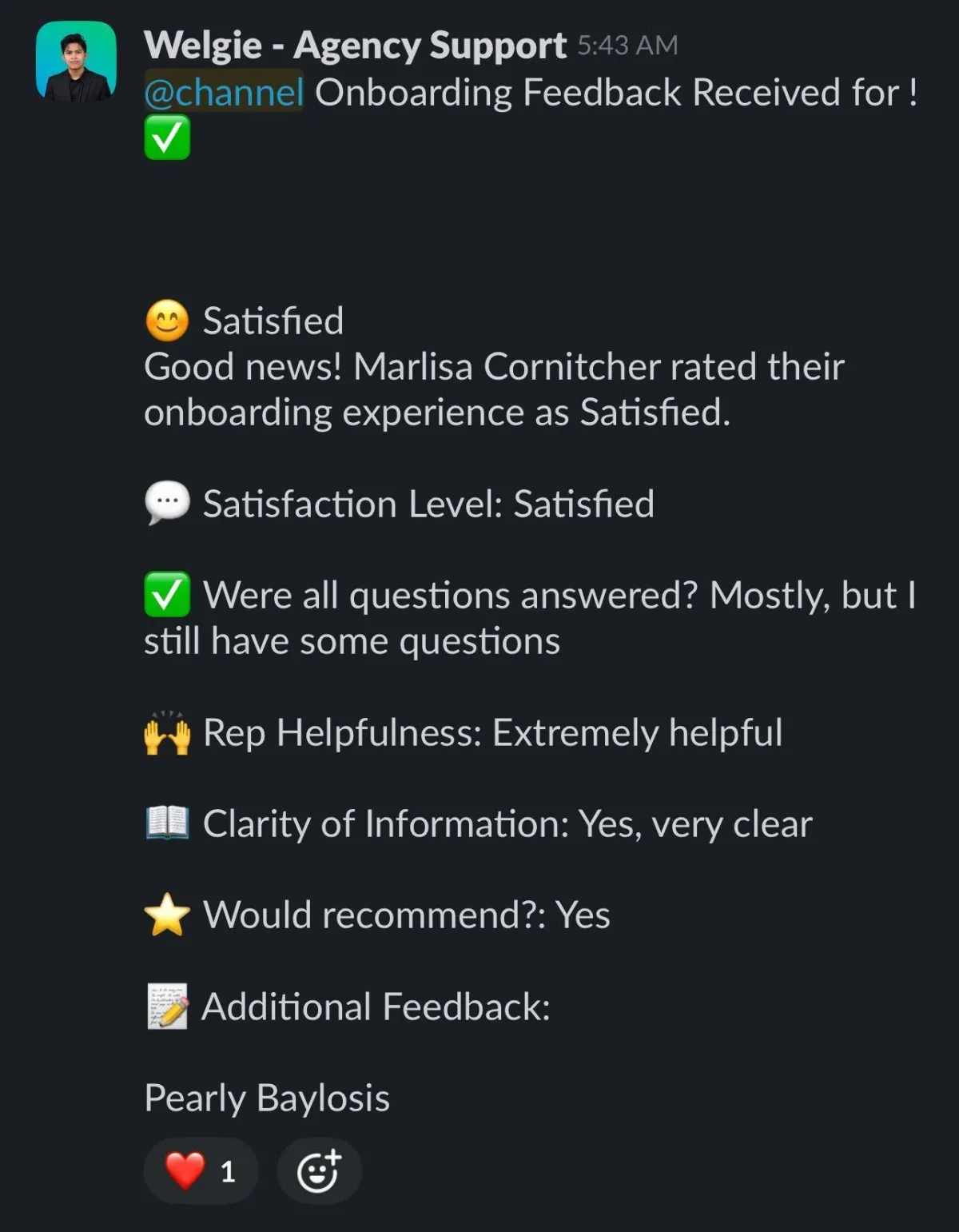Click the Welgie - Agency Support sender name
This screenshot has height=1232, width=959.
355,46
